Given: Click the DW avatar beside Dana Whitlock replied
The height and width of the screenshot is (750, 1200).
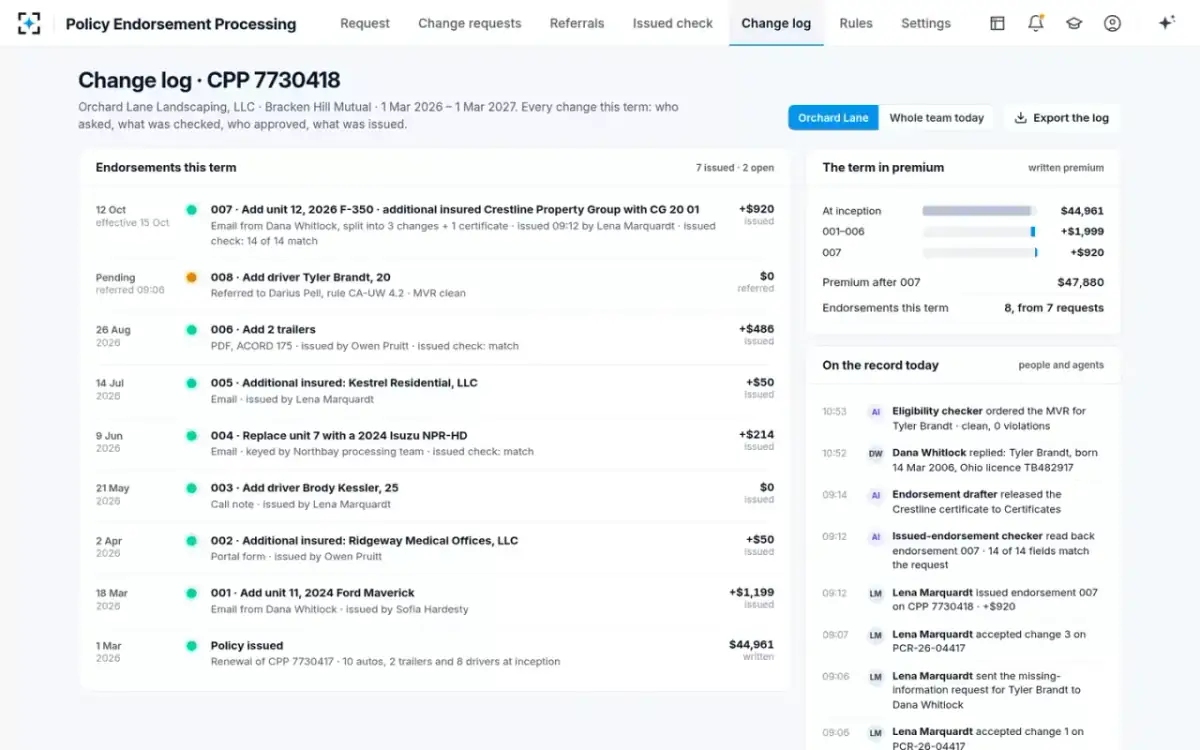Looking at the screenshot, I should click(x=875, y=453).
